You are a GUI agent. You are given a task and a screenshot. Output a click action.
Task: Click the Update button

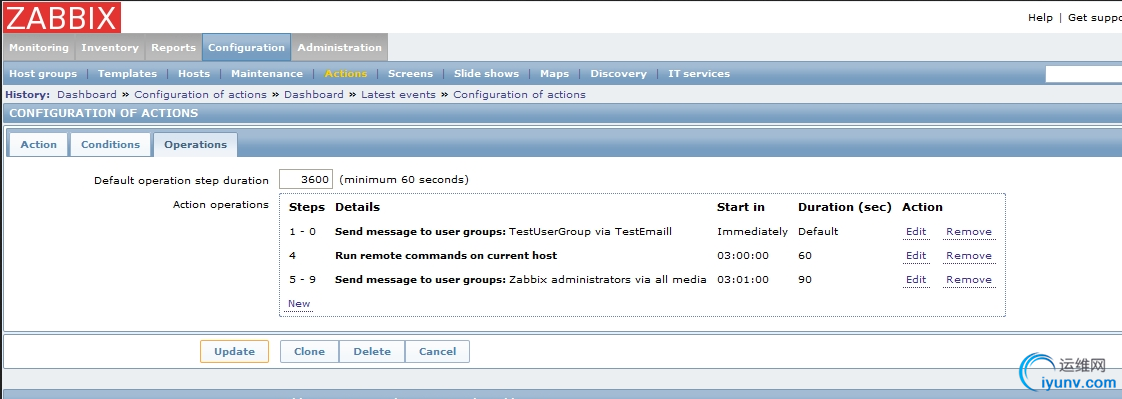pyautogui.click(x=235, y=351)
